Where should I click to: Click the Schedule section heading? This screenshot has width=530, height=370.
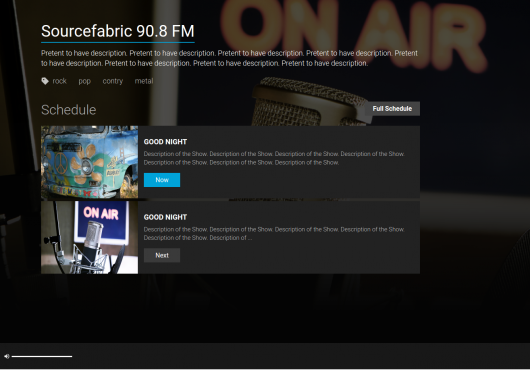(69, 110)
